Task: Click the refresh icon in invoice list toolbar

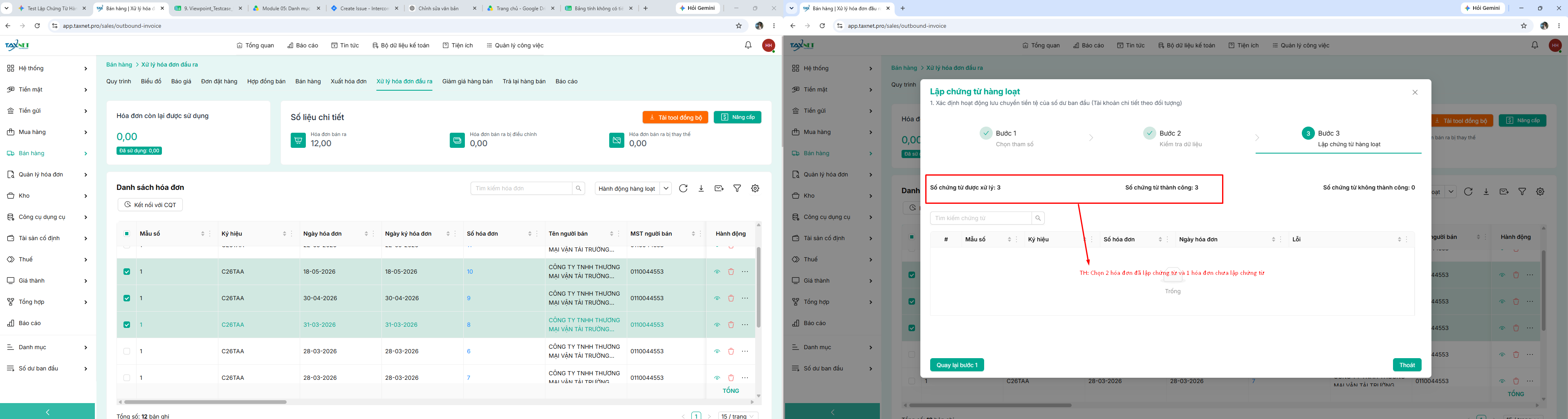Action: coord(683,189)
